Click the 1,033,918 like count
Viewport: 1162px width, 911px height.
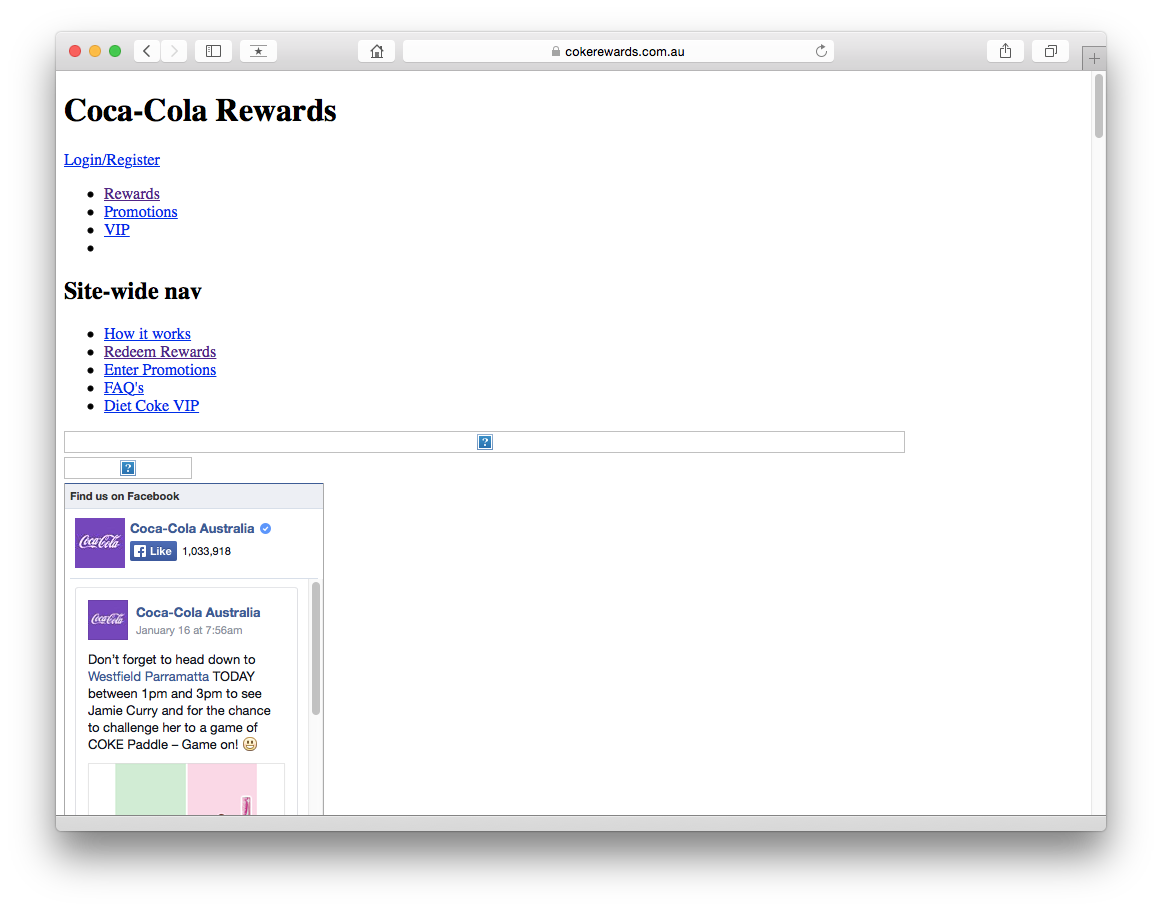[x=206, y=551]
